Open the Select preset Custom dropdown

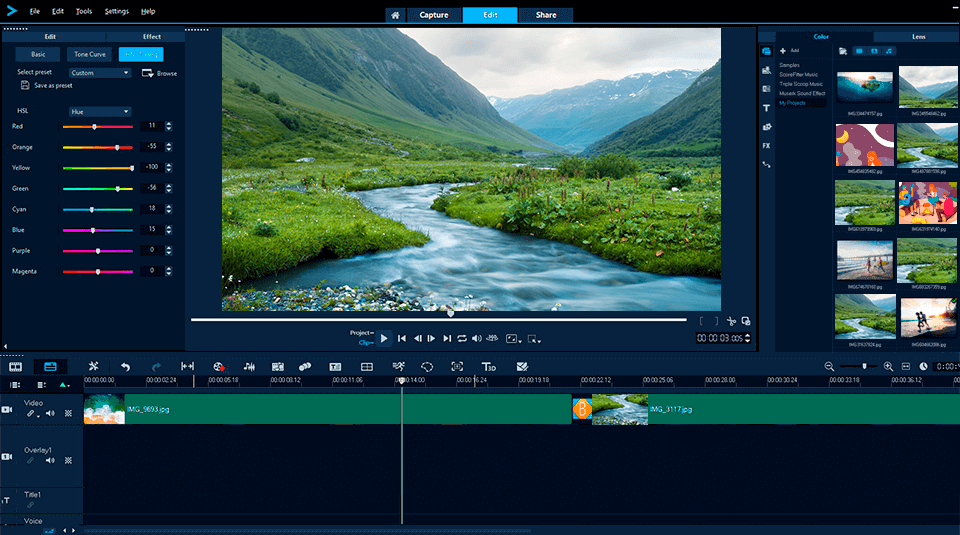100,73
